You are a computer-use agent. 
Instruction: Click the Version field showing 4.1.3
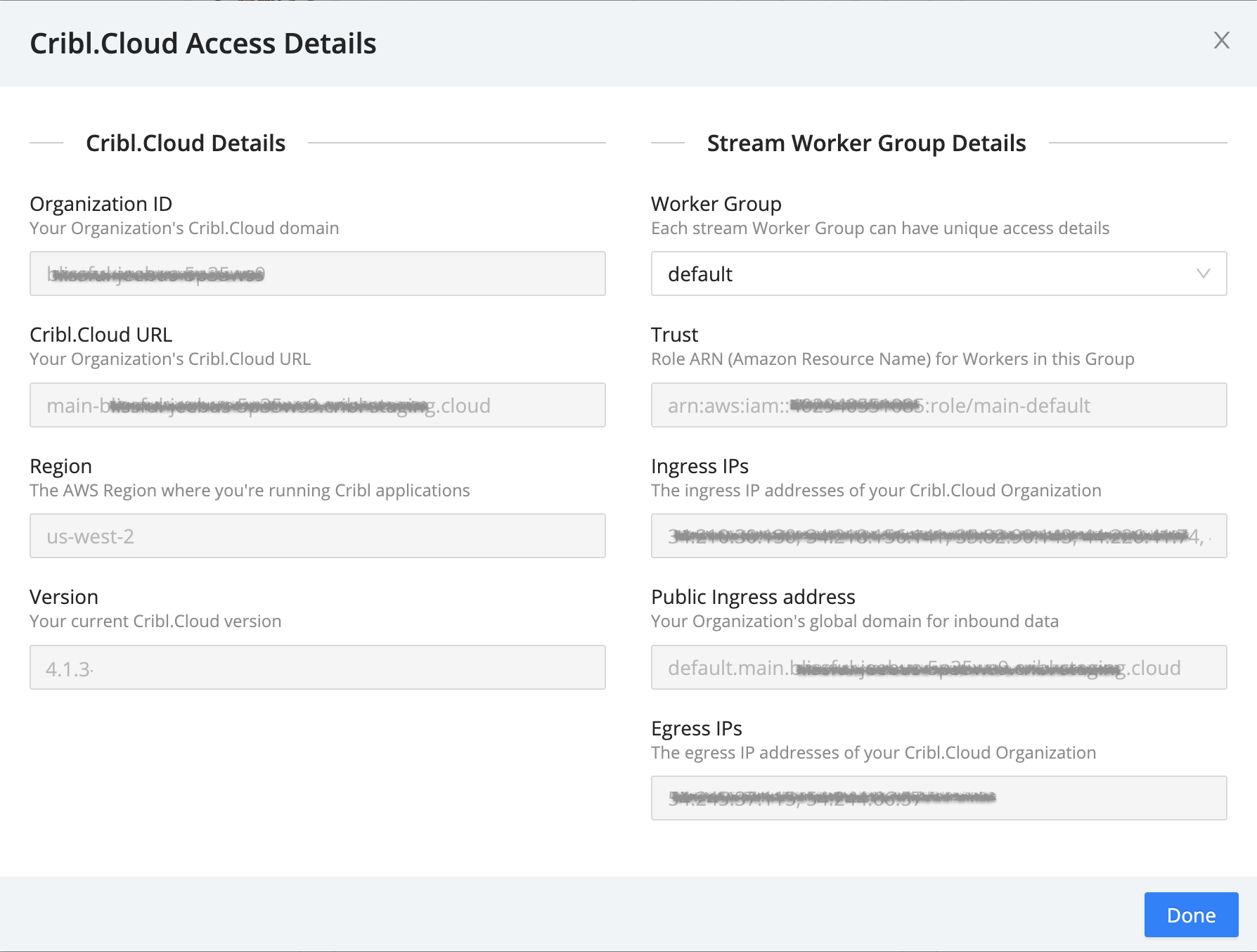pos(317,667)
